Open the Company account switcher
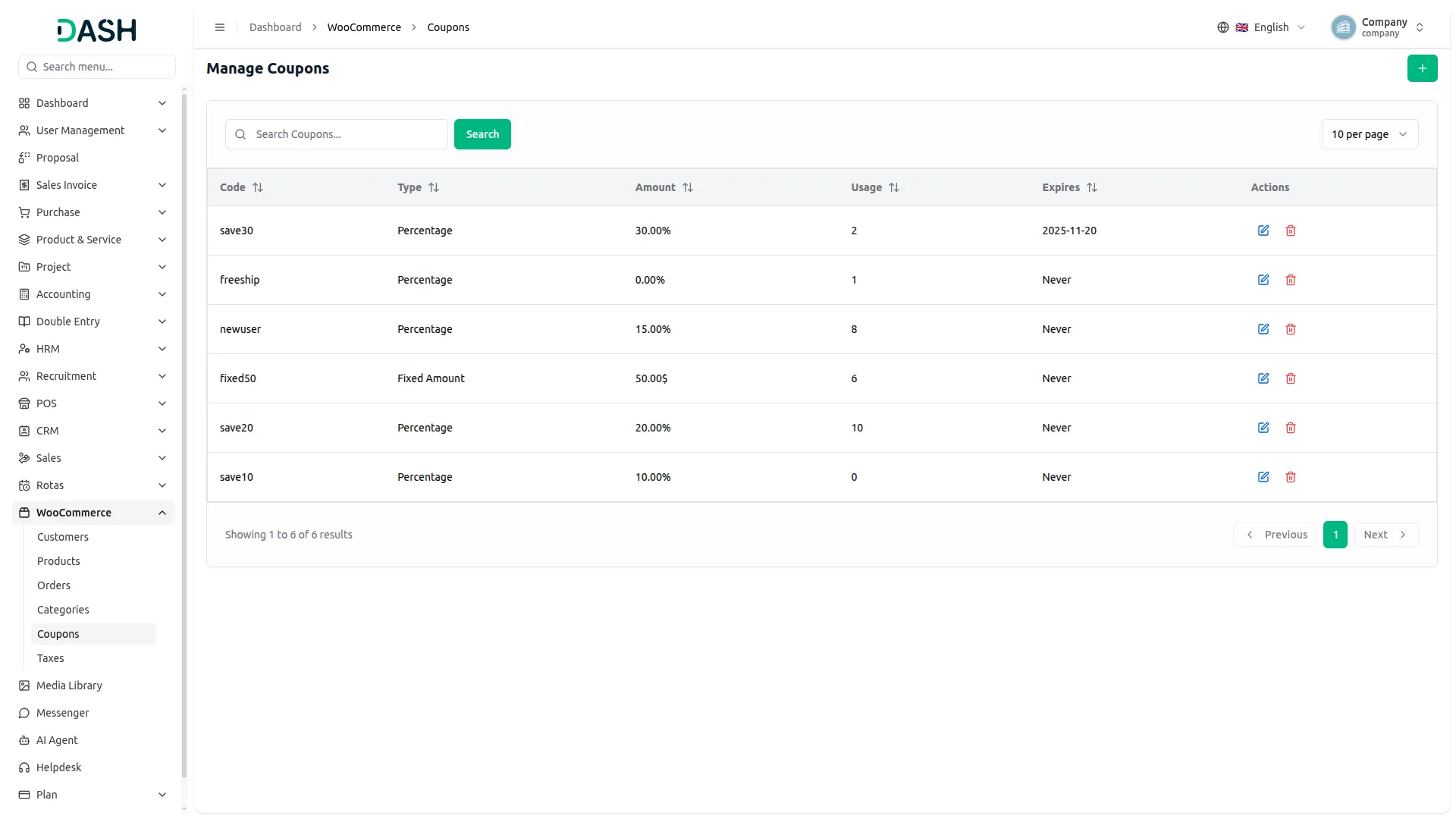This screenshot has width=1456, height=819. 1378,27
